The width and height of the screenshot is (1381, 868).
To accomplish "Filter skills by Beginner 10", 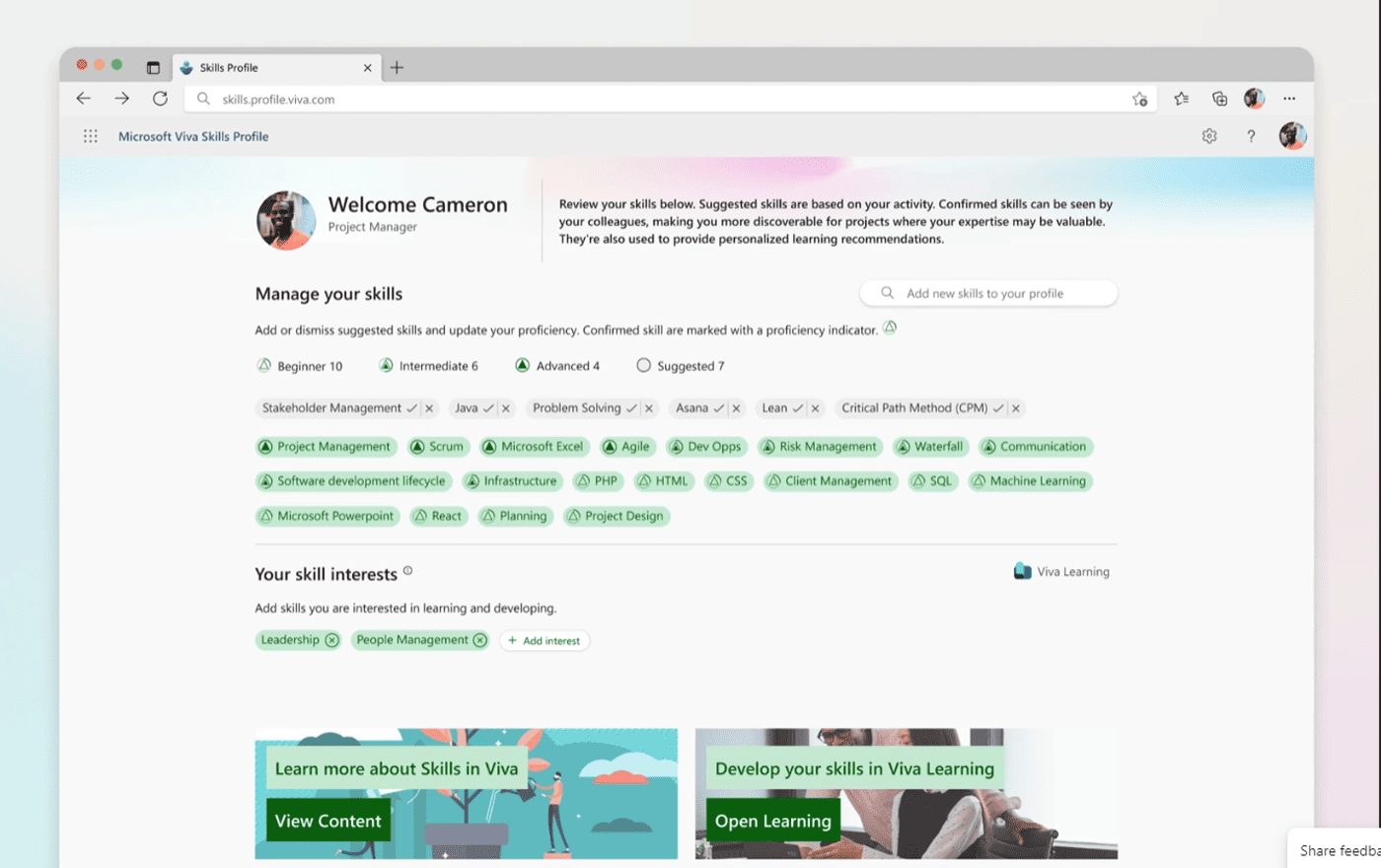I will click(300, 366).
